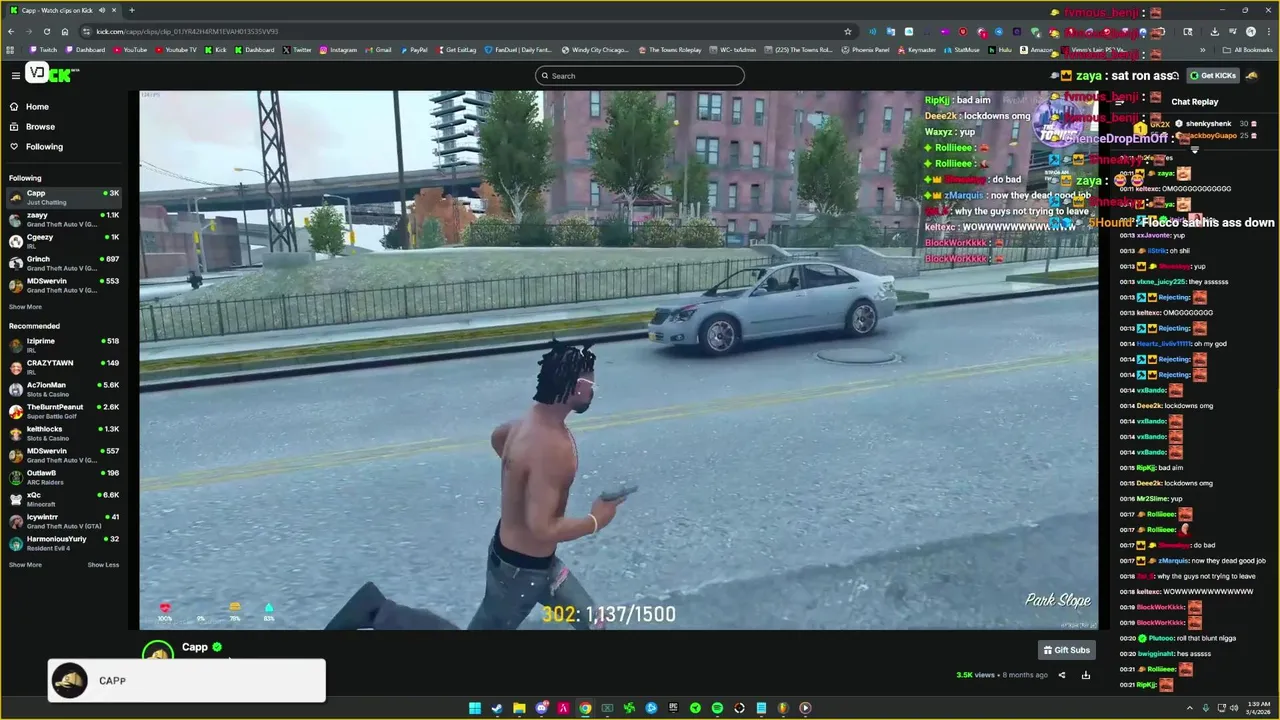
Task: Open Cgeezy's IRL stream
Action: point(65,241)
